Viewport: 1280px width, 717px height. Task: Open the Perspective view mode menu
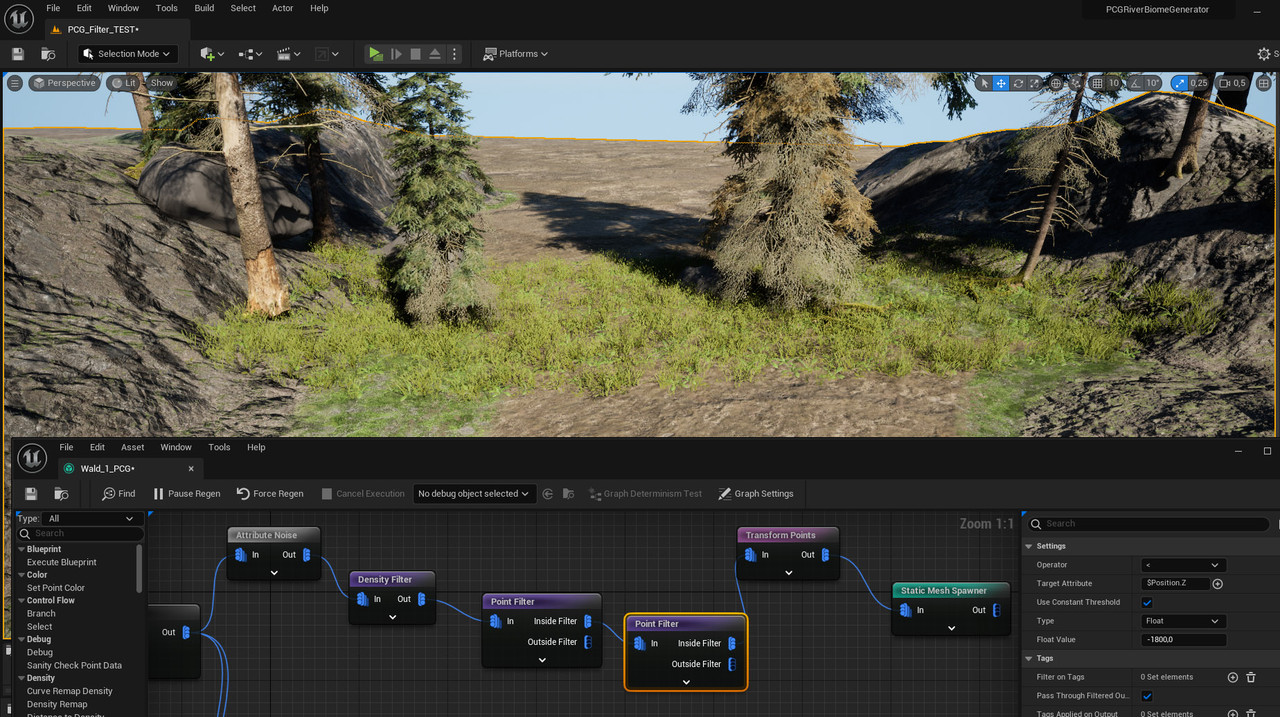click(x=64, y=83)
